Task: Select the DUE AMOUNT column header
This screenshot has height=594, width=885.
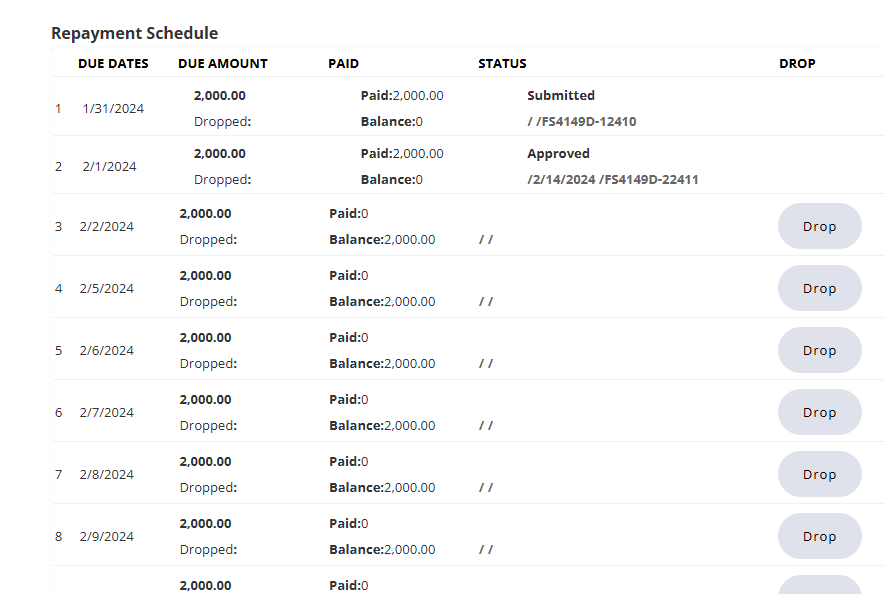Action: (222, 63)
